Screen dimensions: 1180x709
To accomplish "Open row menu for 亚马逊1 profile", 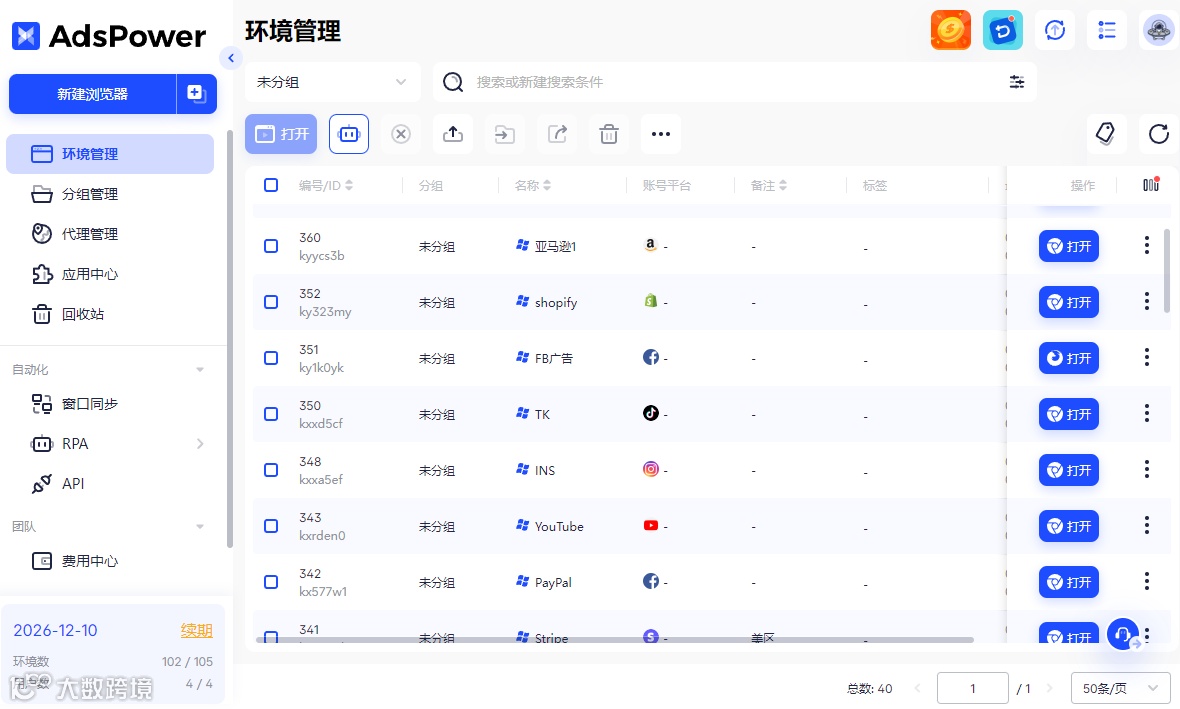I will [x=1146, y=245].
